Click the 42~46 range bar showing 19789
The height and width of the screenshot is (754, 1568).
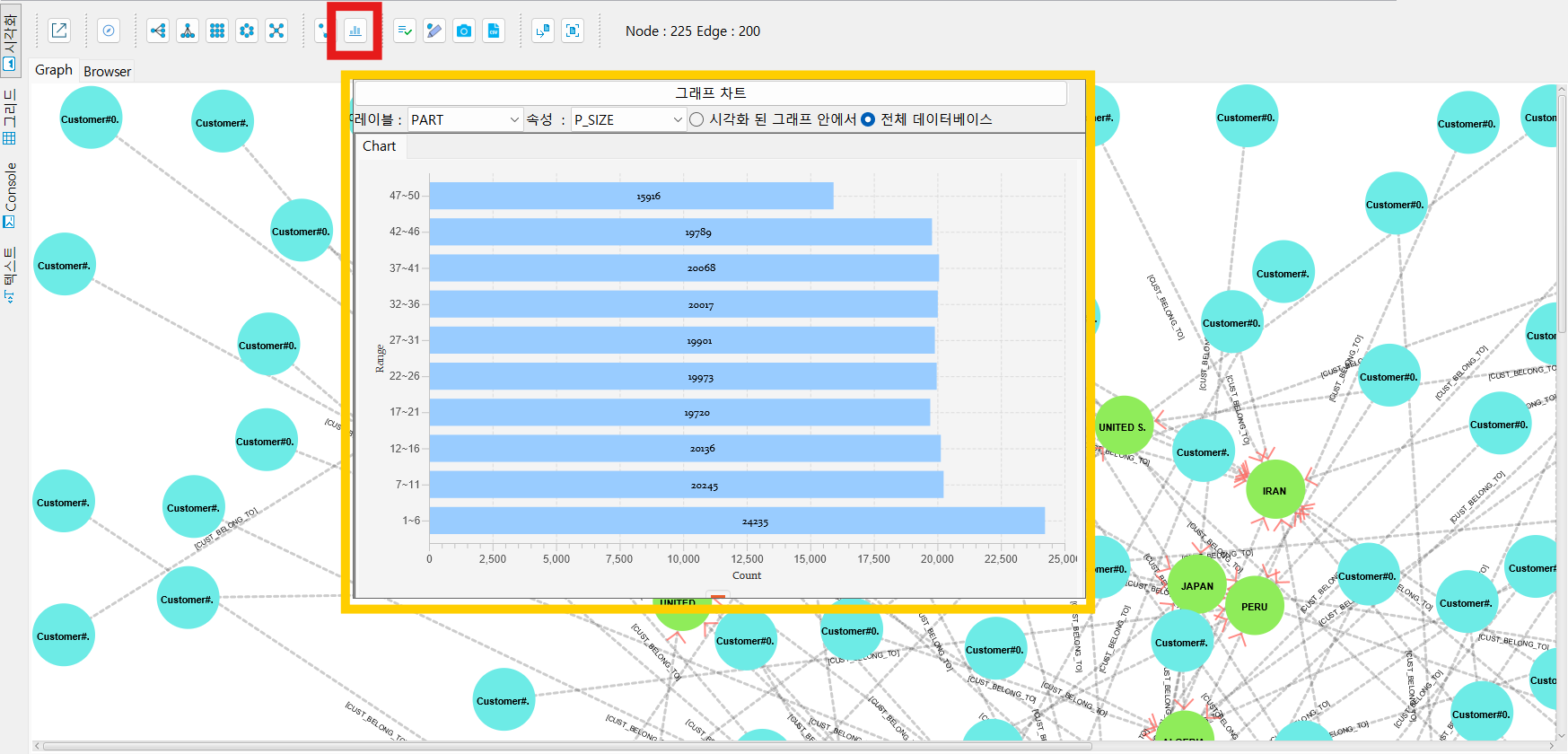click(680, 232)
